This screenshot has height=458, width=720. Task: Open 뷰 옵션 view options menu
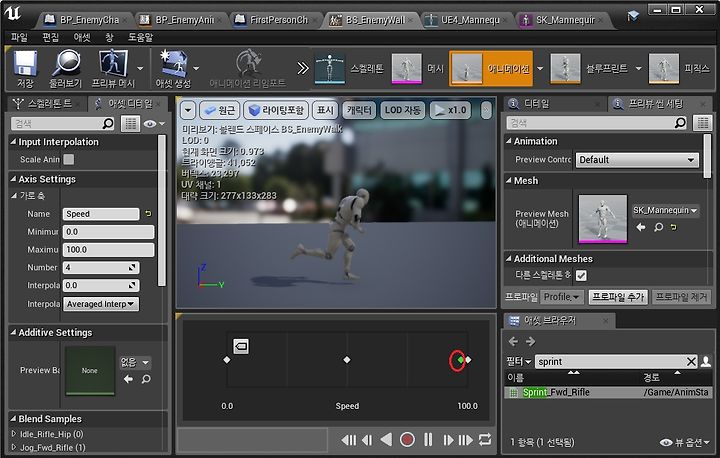point(684,442)
